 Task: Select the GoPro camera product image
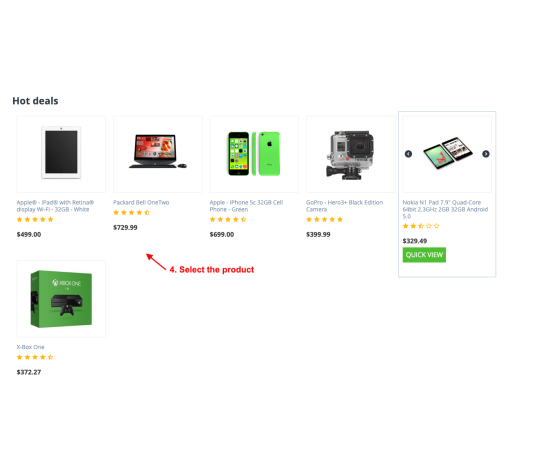point(350,155)
